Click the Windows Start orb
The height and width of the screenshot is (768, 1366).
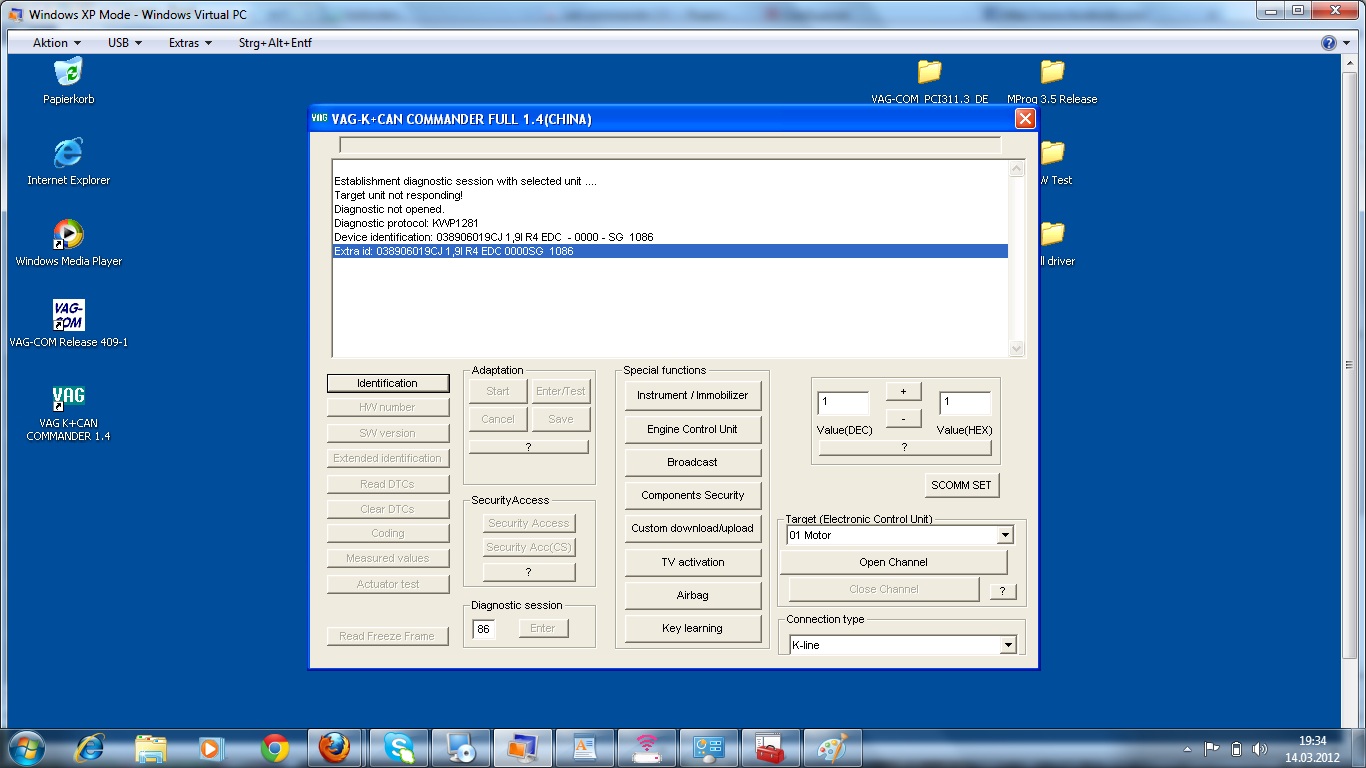(x=25, y=748)
